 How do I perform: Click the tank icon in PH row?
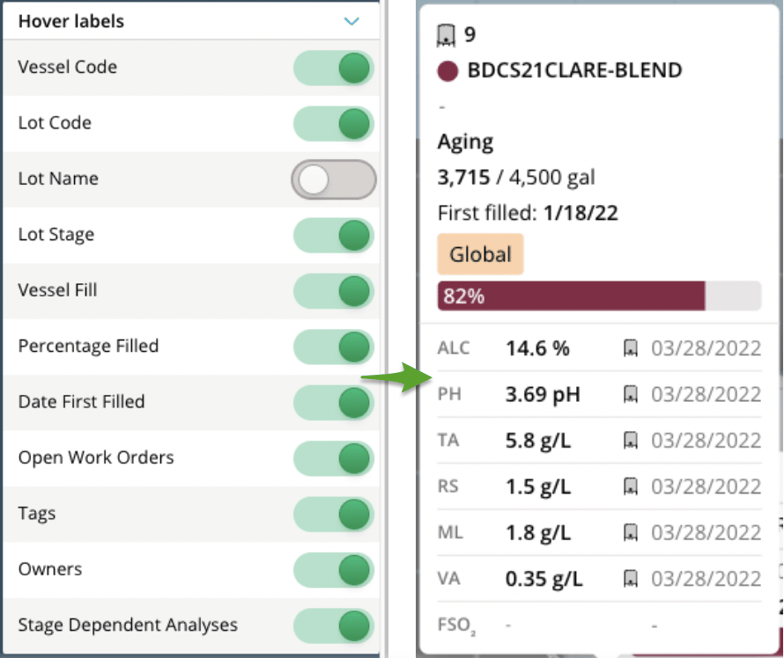[x=631, y=394]
